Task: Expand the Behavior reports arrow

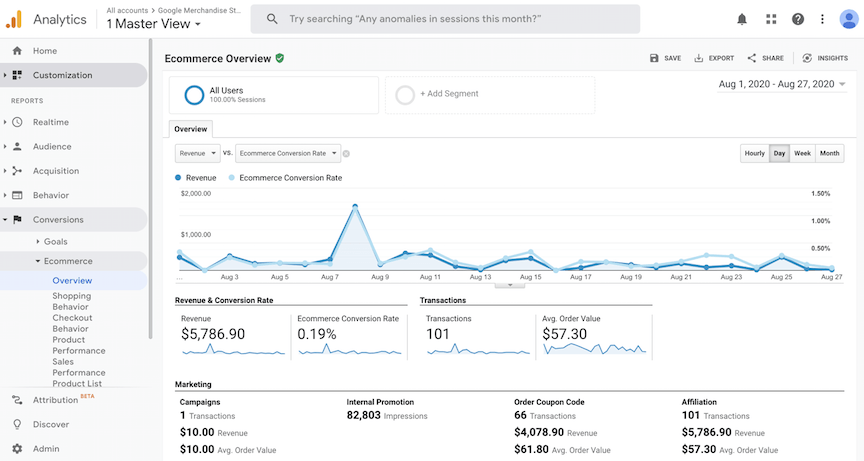Action: pos(4,195)
